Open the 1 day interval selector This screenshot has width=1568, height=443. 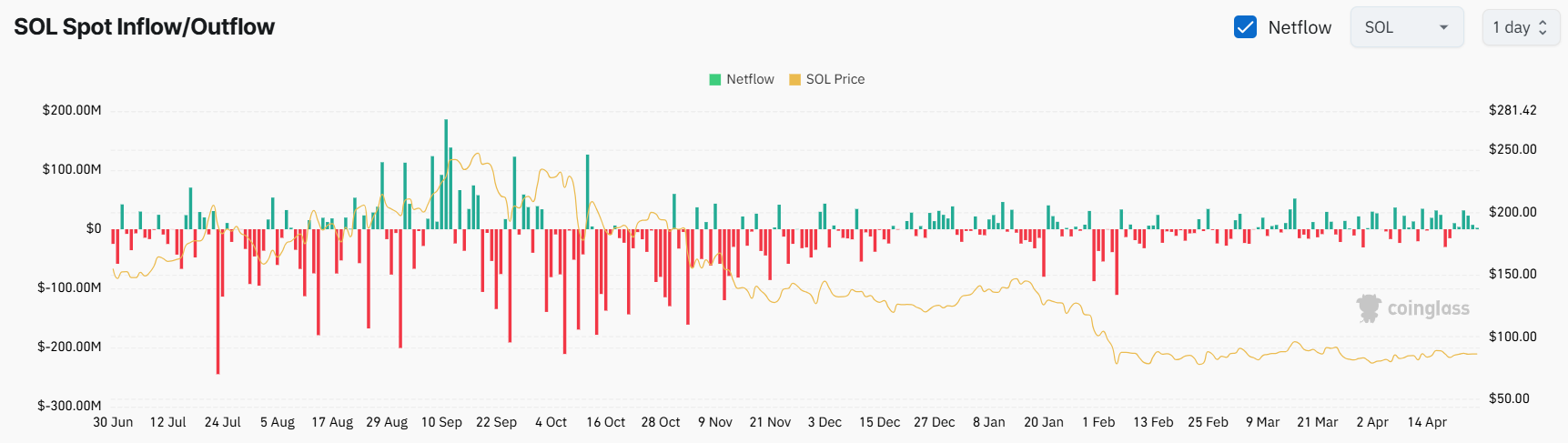(1520, 27)
